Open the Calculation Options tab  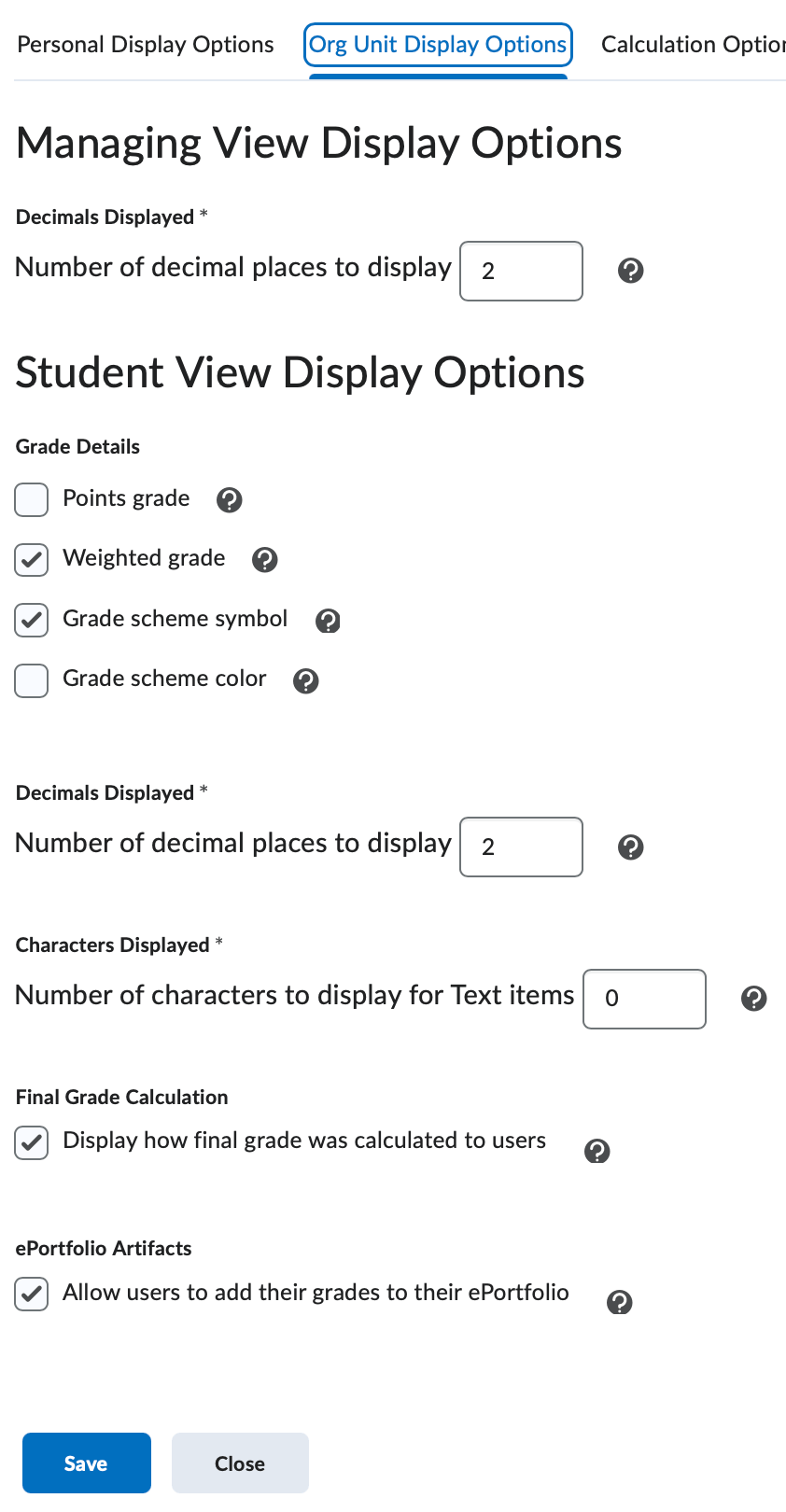click(x=693, y=44)
